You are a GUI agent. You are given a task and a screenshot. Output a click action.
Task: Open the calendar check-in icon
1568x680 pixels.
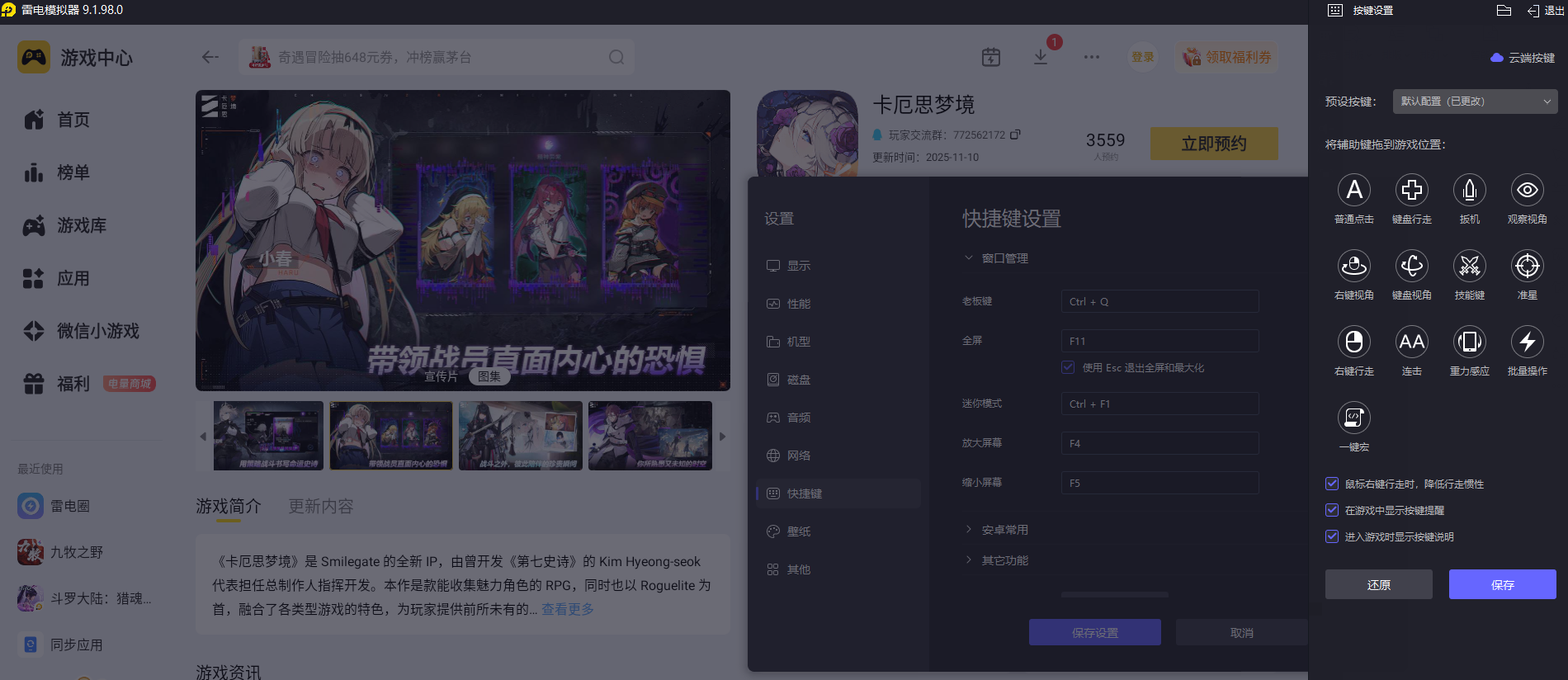991,57
